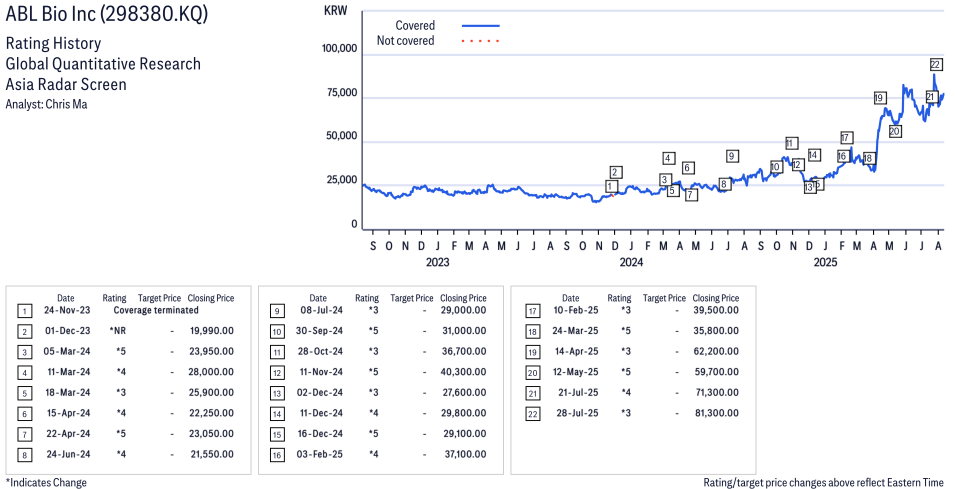The height and width of the screenshot is (489, 955).
Task: Select the Coverage terminated entry
Action: [x=156, y=310]
